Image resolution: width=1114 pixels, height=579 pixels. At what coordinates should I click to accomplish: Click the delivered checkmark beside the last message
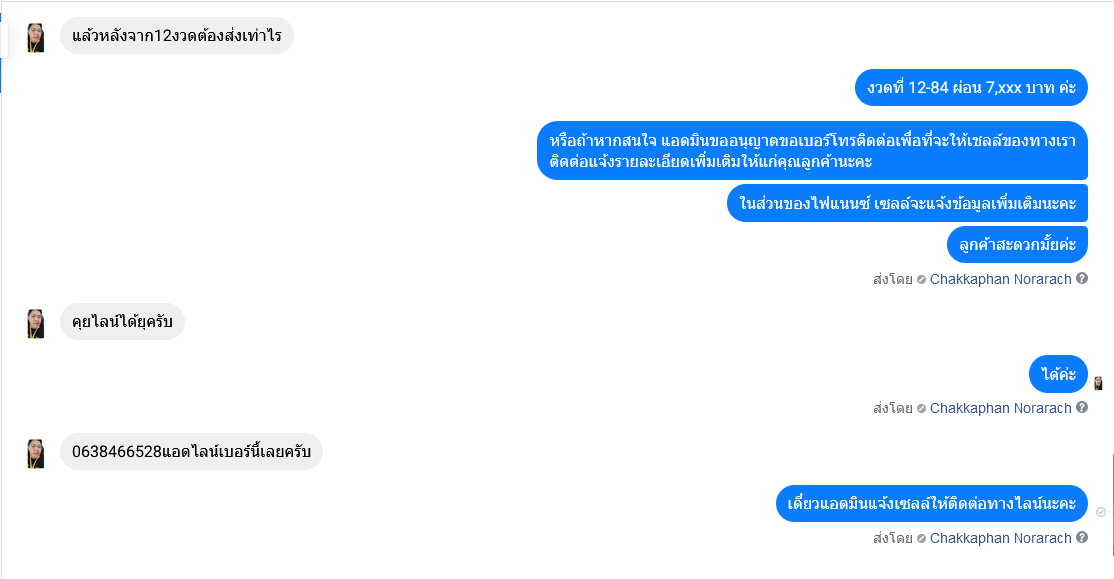(x=1101, y=512)
